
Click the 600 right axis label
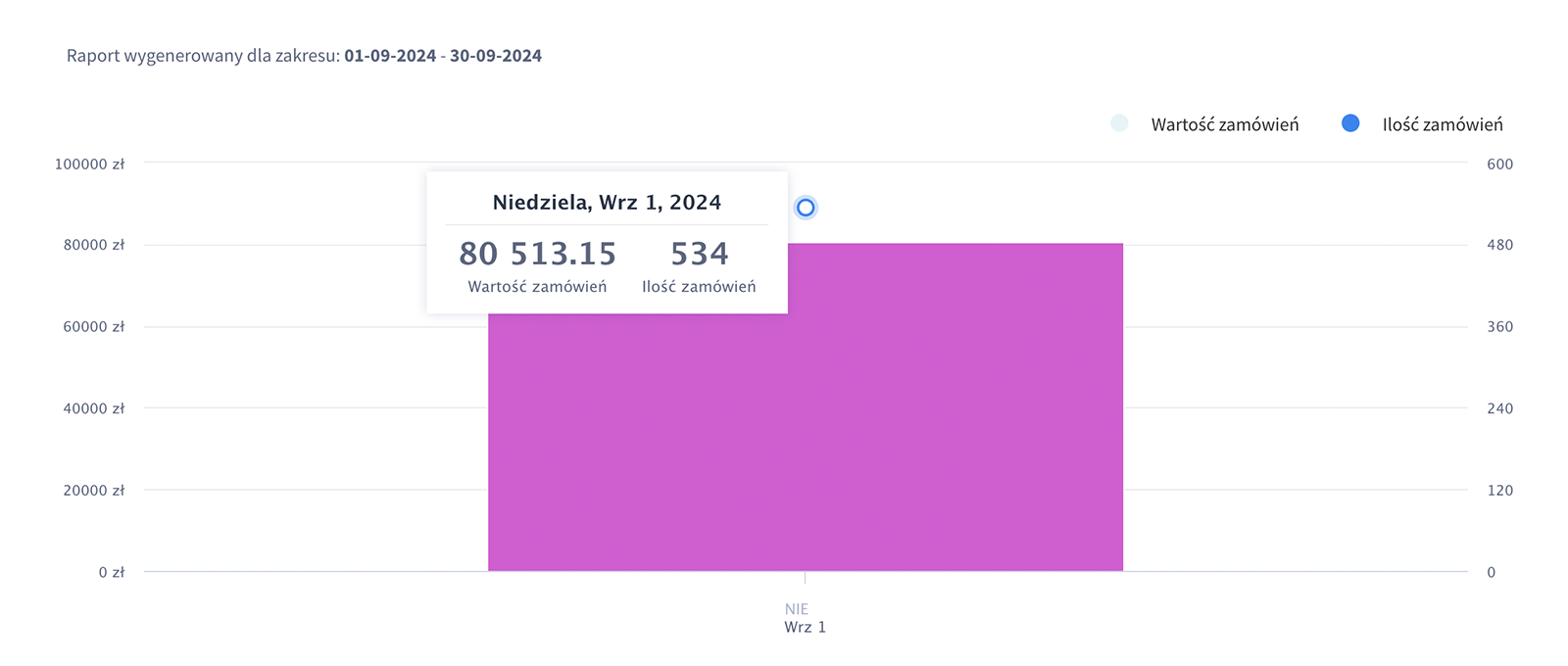pyautogui.click(x=1499, y=164)
